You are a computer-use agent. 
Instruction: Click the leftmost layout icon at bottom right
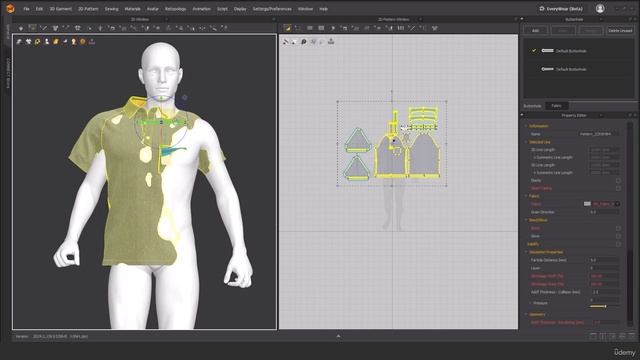tap(593, 336)
